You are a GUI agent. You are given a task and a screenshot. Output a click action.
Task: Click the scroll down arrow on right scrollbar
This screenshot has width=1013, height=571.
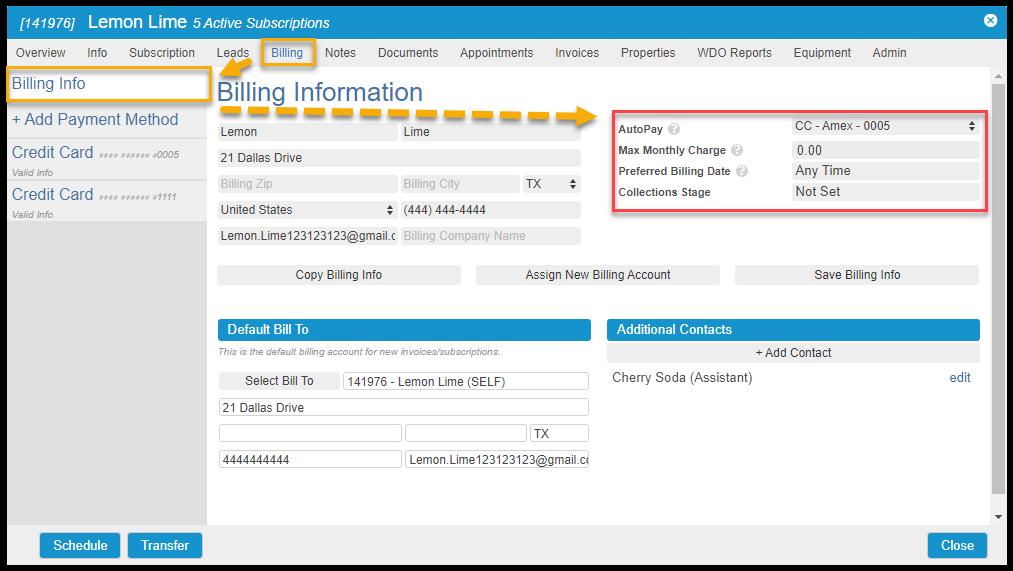[998, 517]
